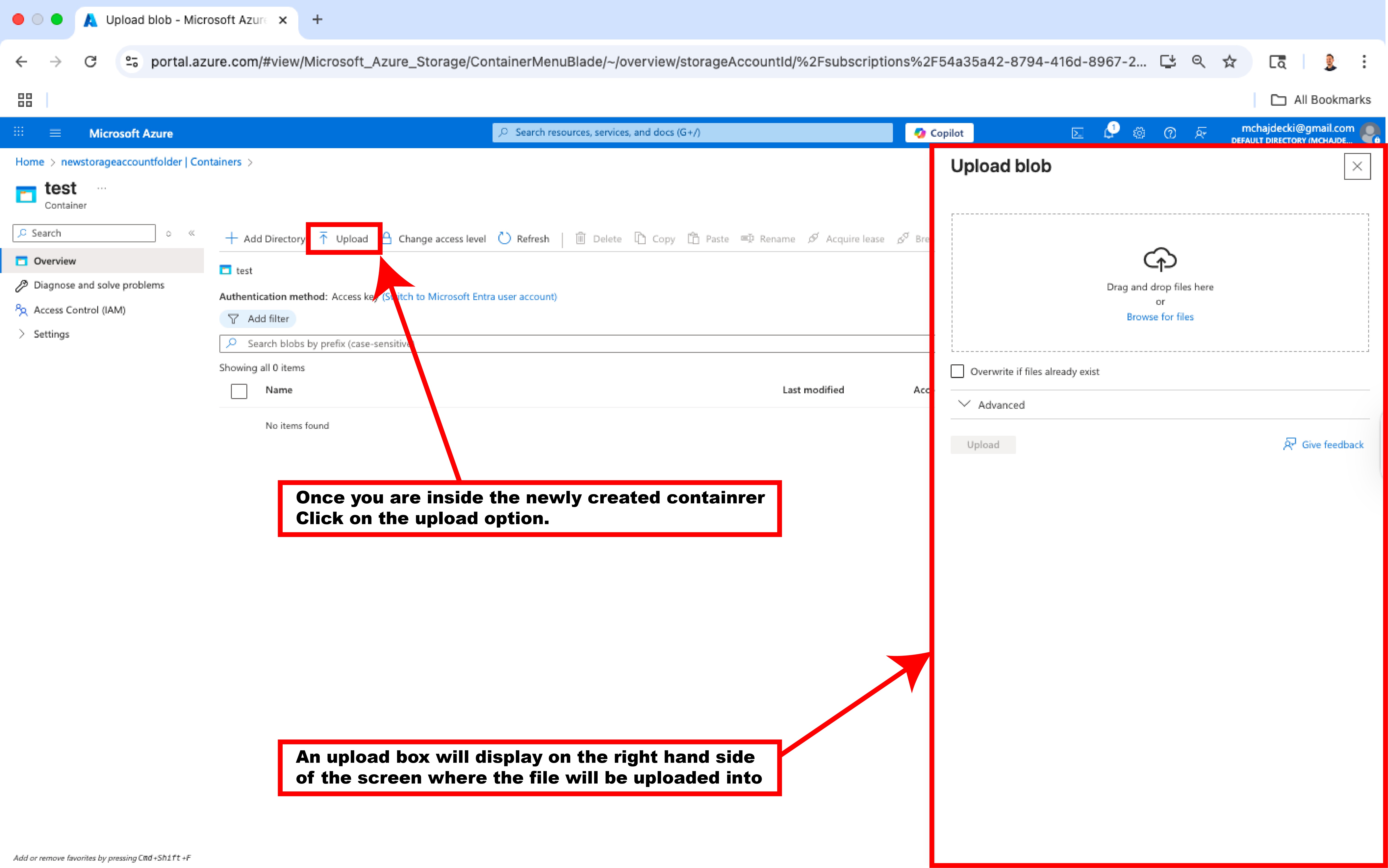This screenshot has height=868, width=1388.
Task: Click the disabled Upload button in panel
Action: click(983, 445)
